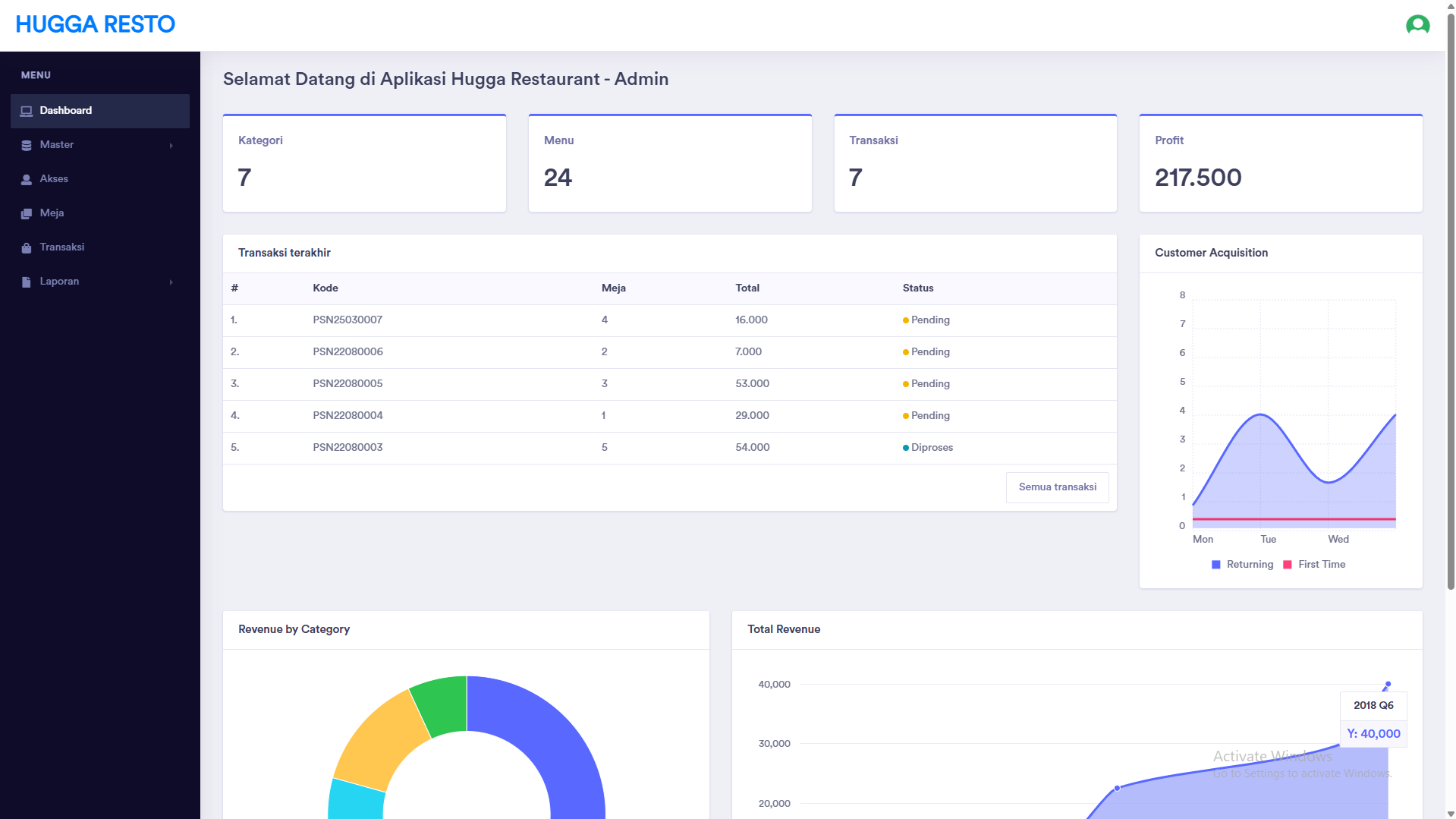Click the Master database icon

27,145
